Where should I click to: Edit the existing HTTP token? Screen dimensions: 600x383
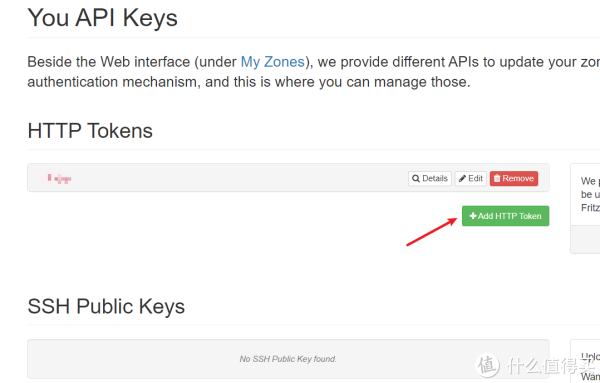coord(471,179)
